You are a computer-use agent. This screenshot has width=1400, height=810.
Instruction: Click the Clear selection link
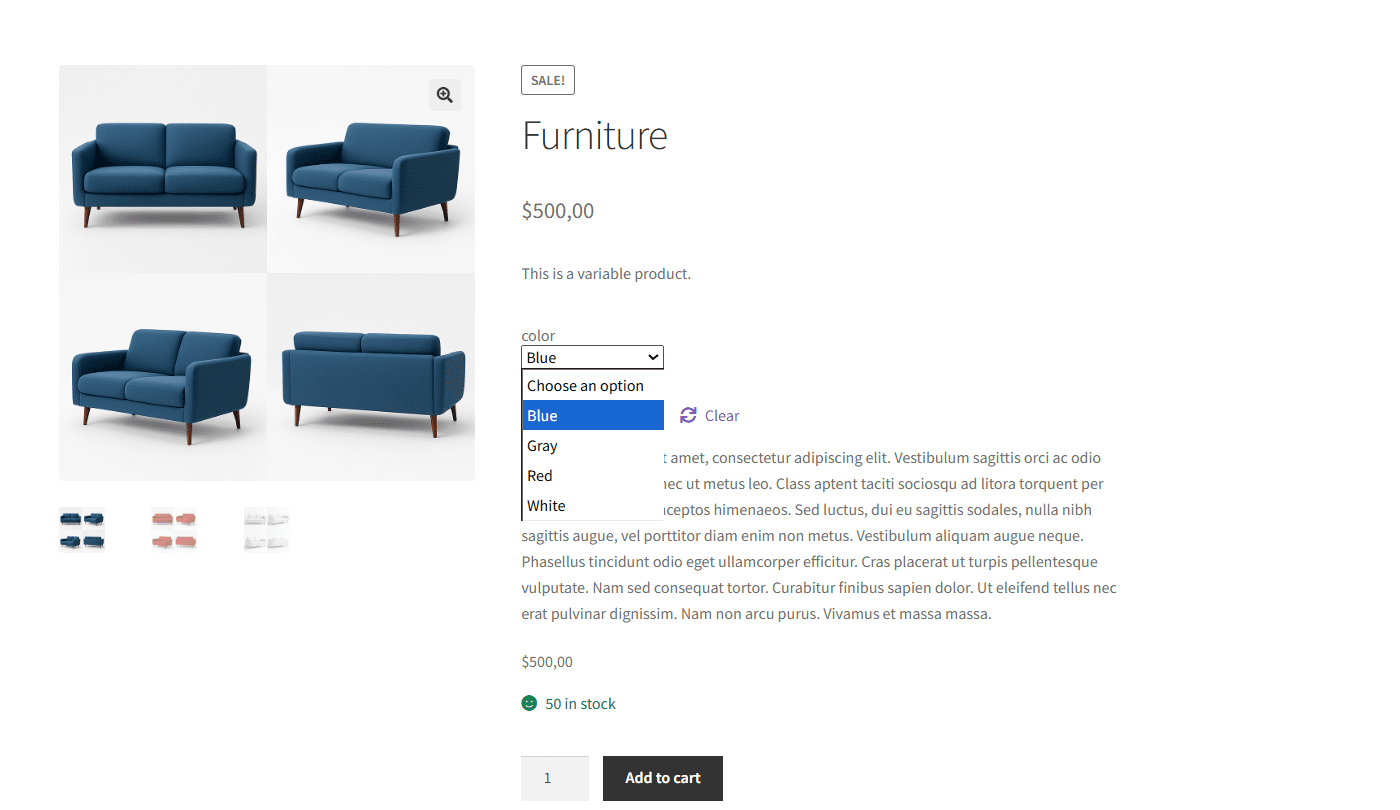721,416
